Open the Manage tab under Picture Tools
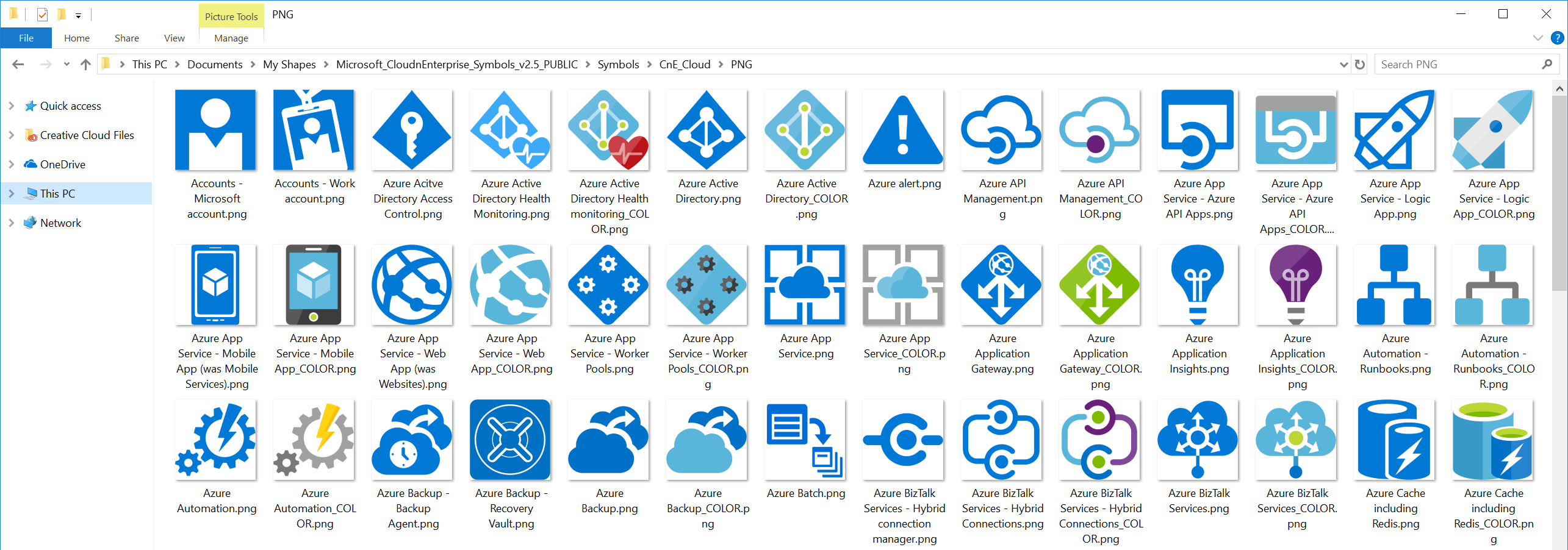 pos(231,37)
